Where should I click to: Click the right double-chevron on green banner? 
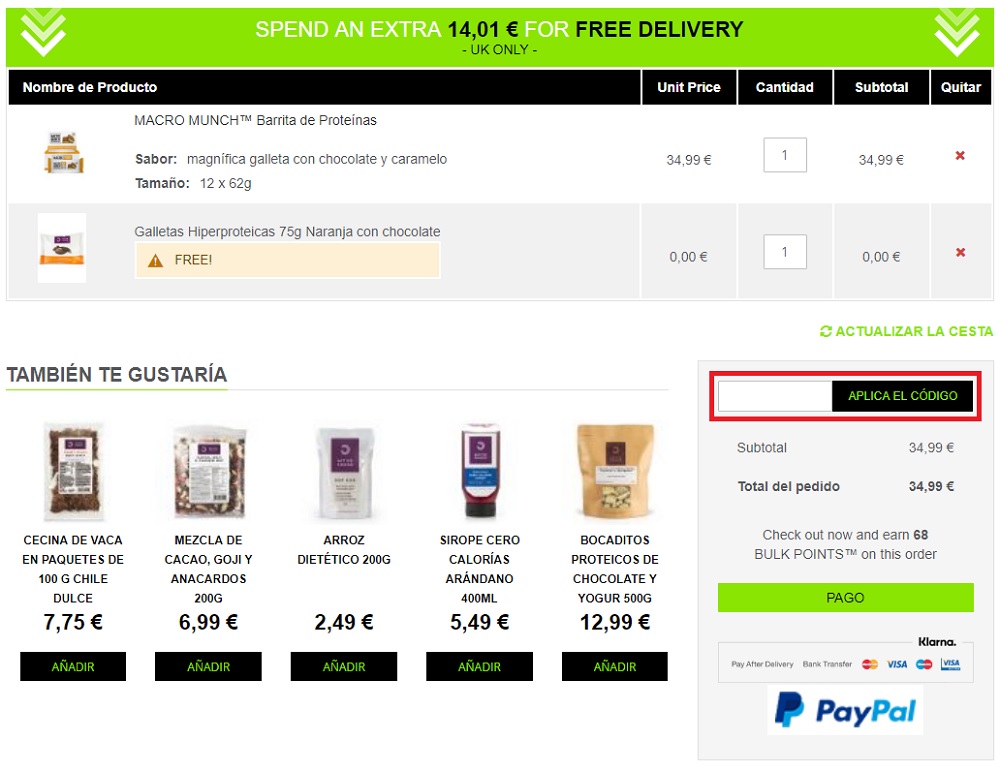tap(957, 32)
